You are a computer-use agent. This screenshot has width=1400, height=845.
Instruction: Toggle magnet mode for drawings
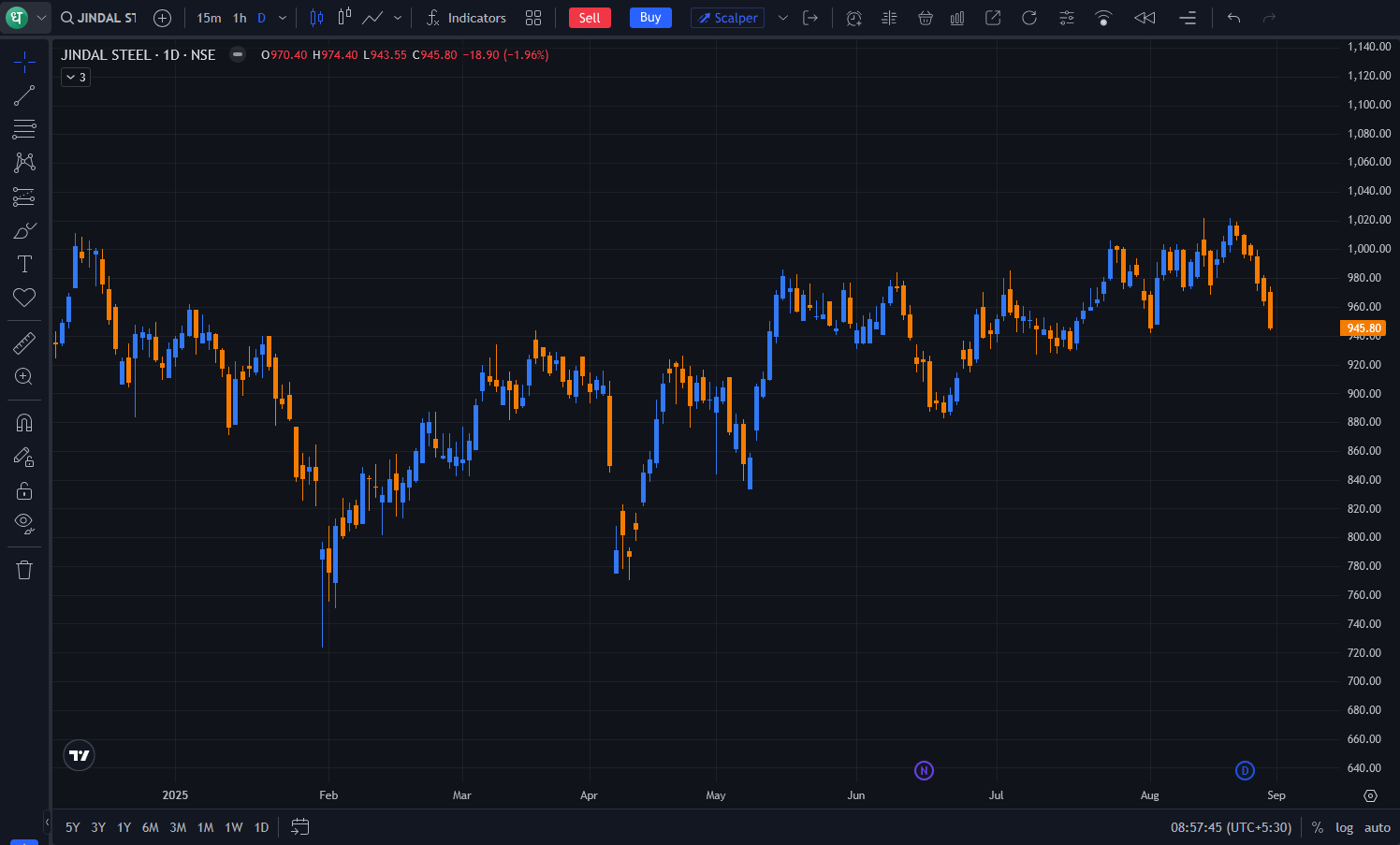pos(24,423)
